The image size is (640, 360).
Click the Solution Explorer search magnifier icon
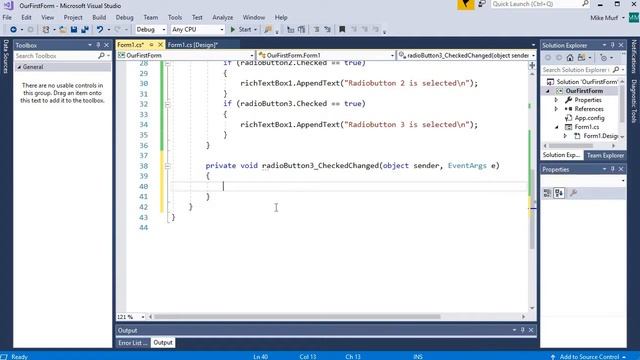(616, 70)
